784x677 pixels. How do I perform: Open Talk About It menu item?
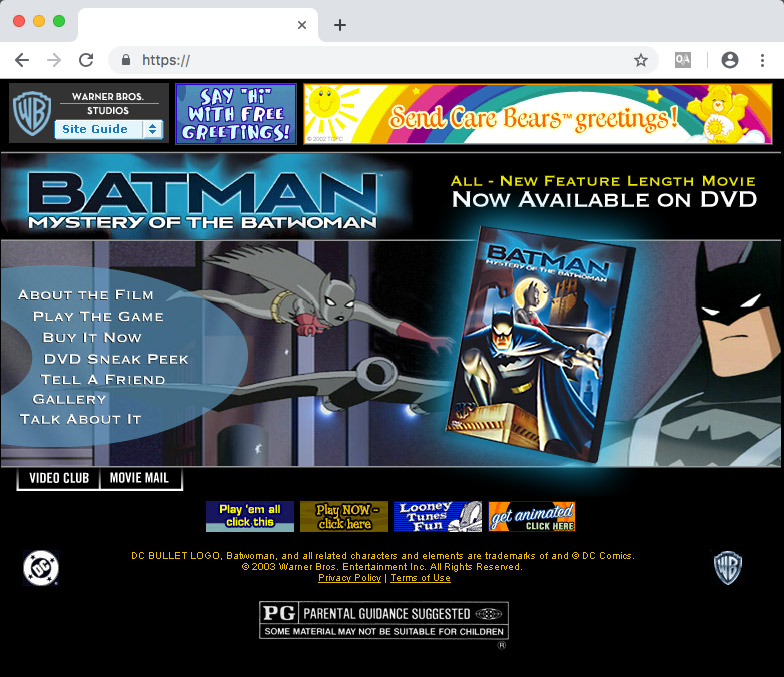(80, 419)
